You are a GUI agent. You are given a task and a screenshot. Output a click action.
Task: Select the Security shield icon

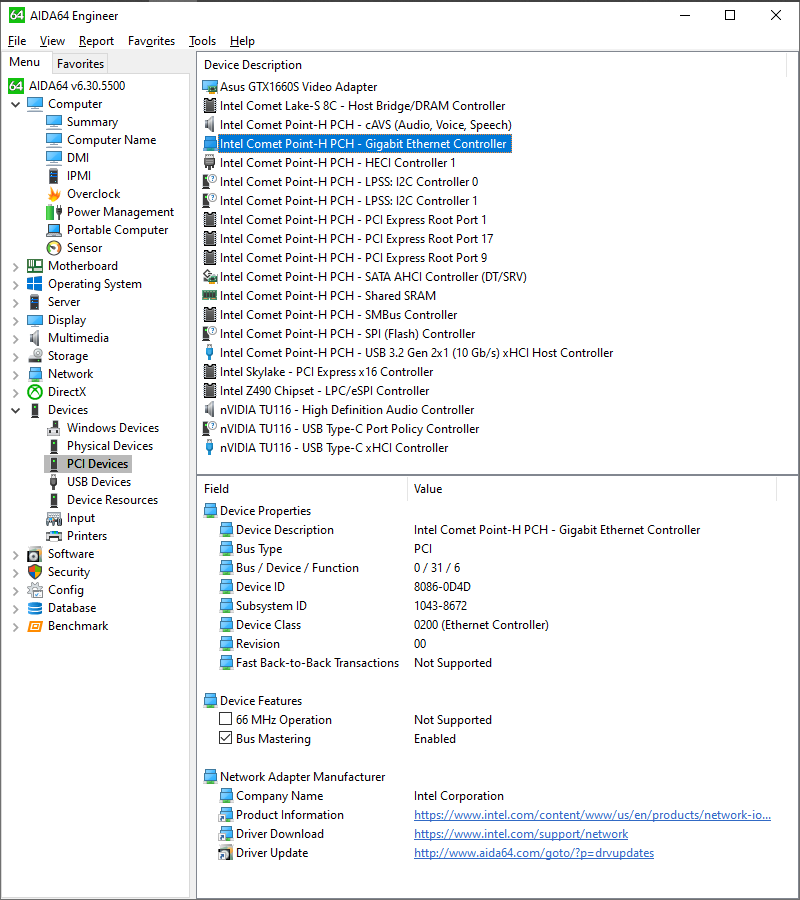pos(35,572)
